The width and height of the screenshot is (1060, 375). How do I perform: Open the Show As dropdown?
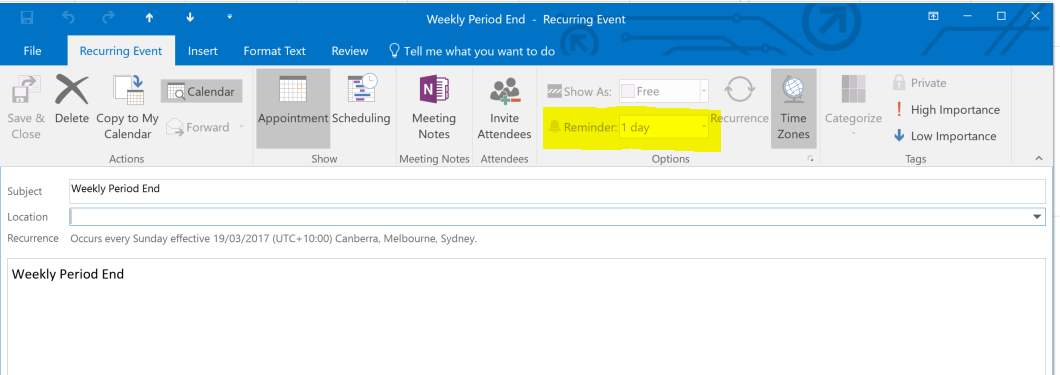[x=664, y=91]
